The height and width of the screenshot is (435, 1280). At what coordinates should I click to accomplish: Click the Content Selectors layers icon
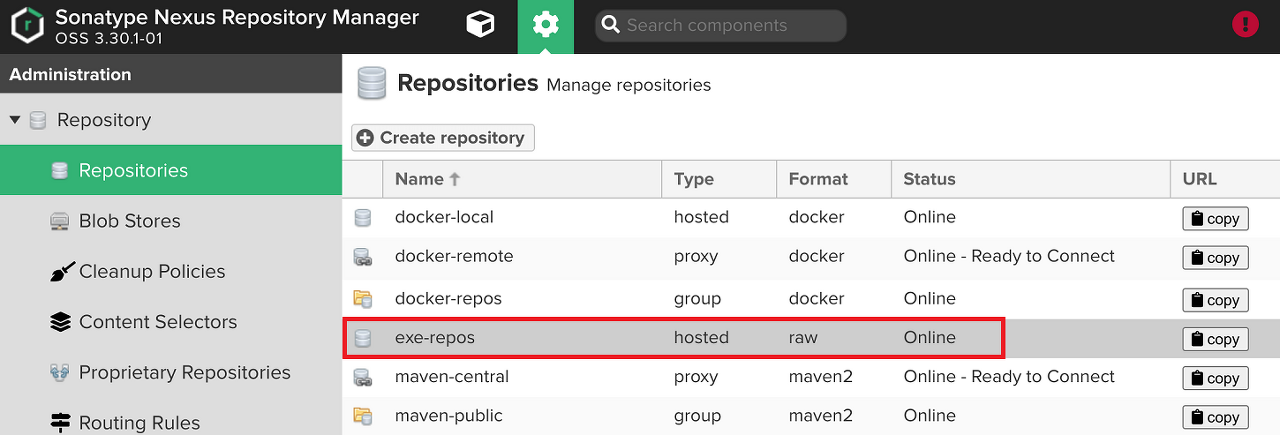[60, 322]
